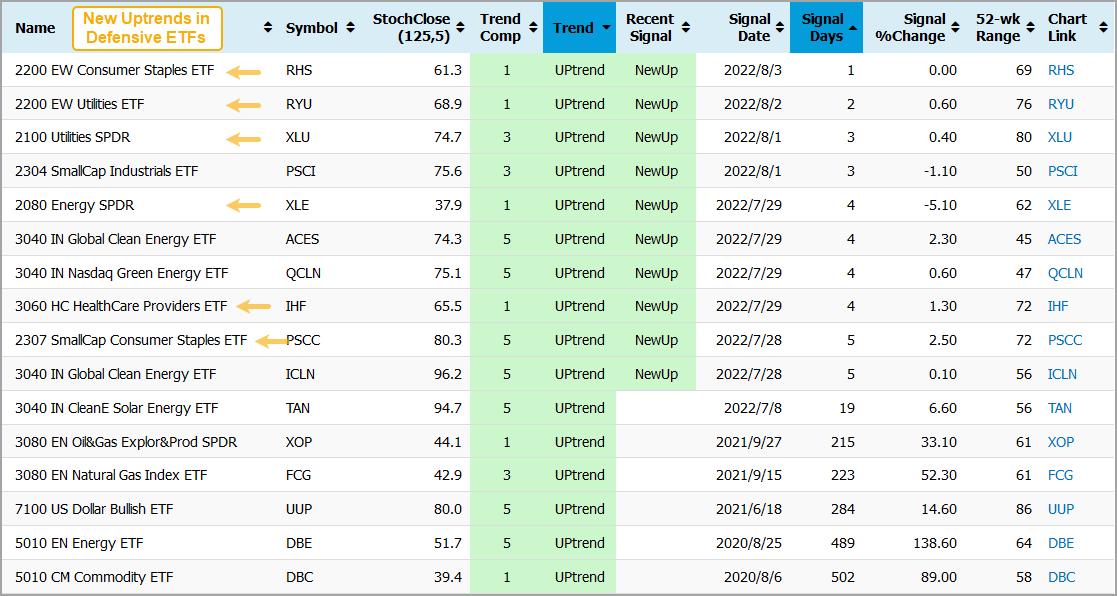The height and width of the screenshot is (596, 1117).
Task: Click sort arrows beside Signal Date header
Action: 780,28
